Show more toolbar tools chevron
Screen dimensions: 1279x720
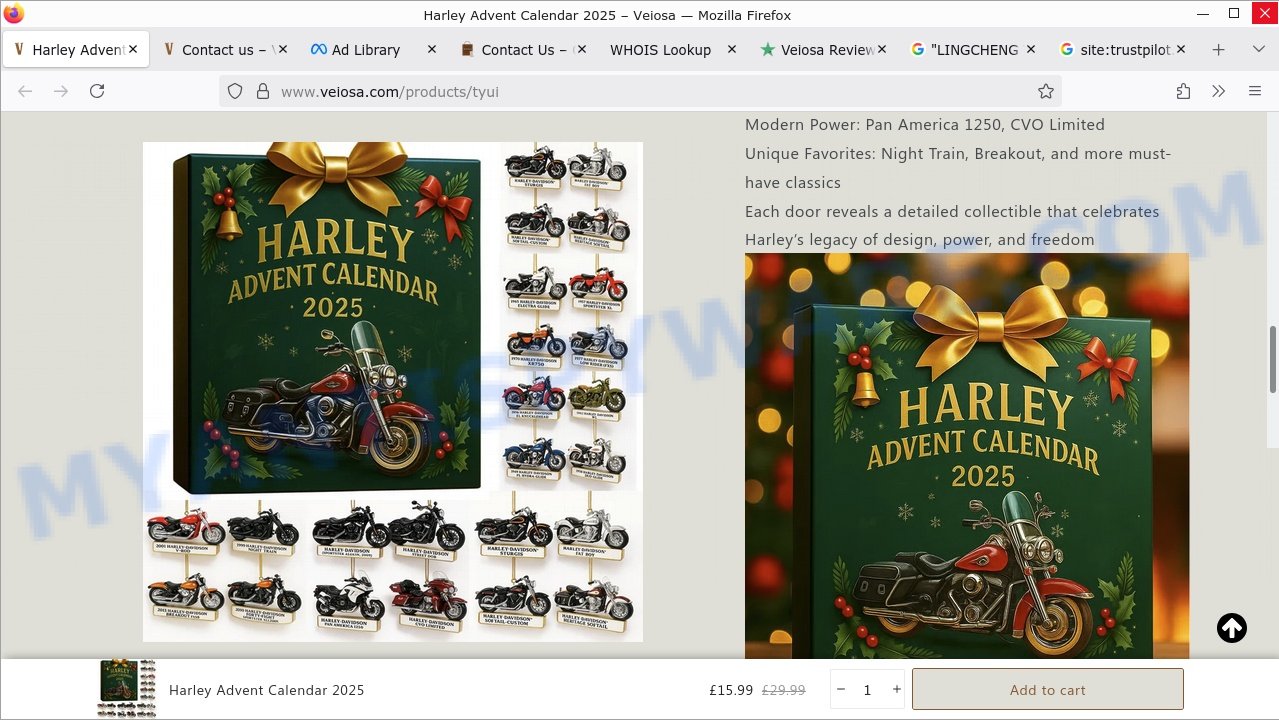[x=1218, y=91]
